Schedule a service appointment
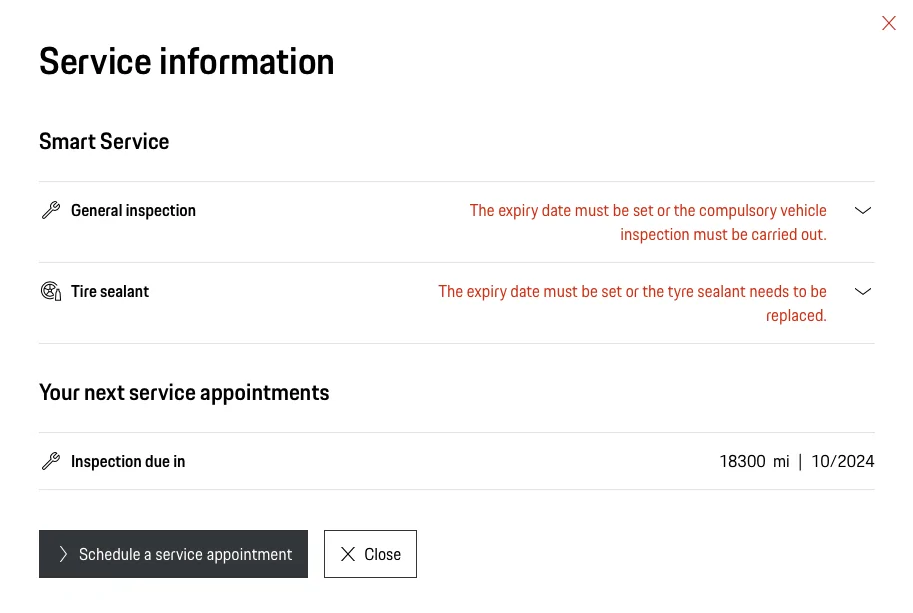 [x=174, y=554]
